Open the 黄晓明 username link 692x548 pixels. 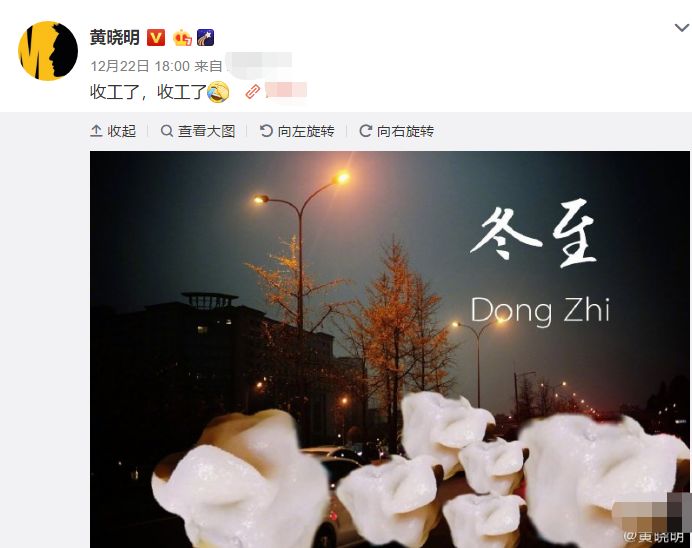115,38
